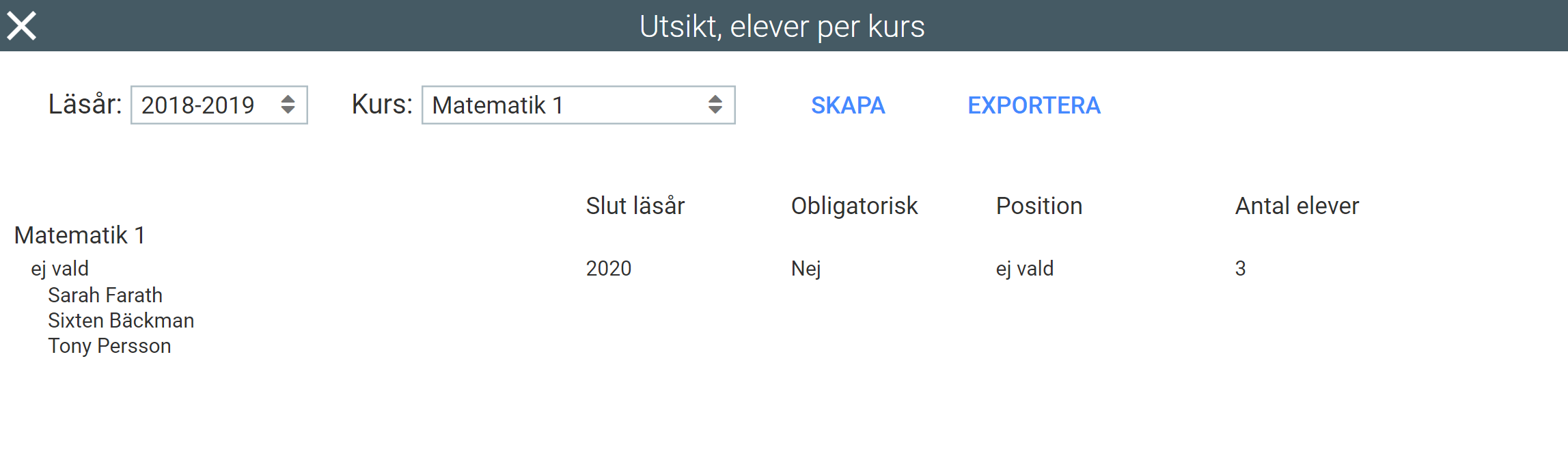
Task: Click the student count 3 under Antal elever
Action: [1240, 268]
